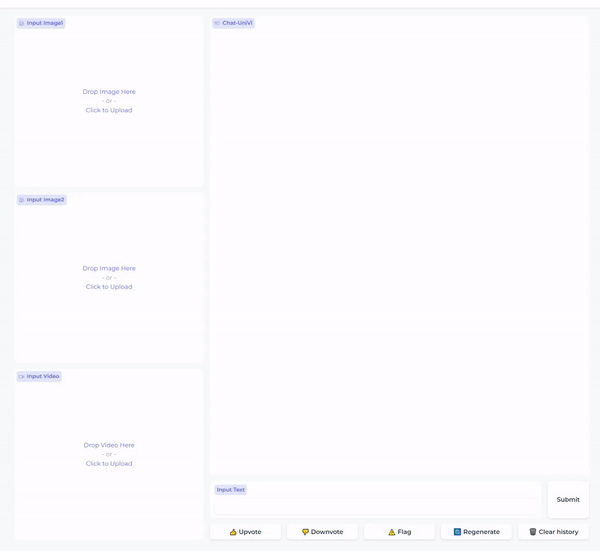Flag the current response
The image size is (600, 551).
(399, 532)
